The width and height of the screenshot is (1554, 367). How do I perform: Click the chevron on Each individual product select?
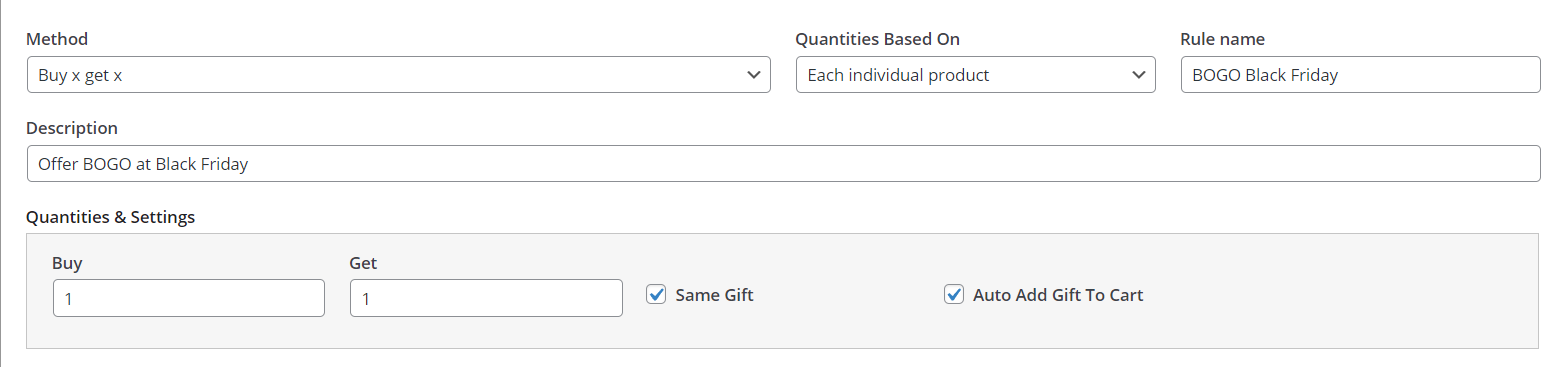[1138, 75]
